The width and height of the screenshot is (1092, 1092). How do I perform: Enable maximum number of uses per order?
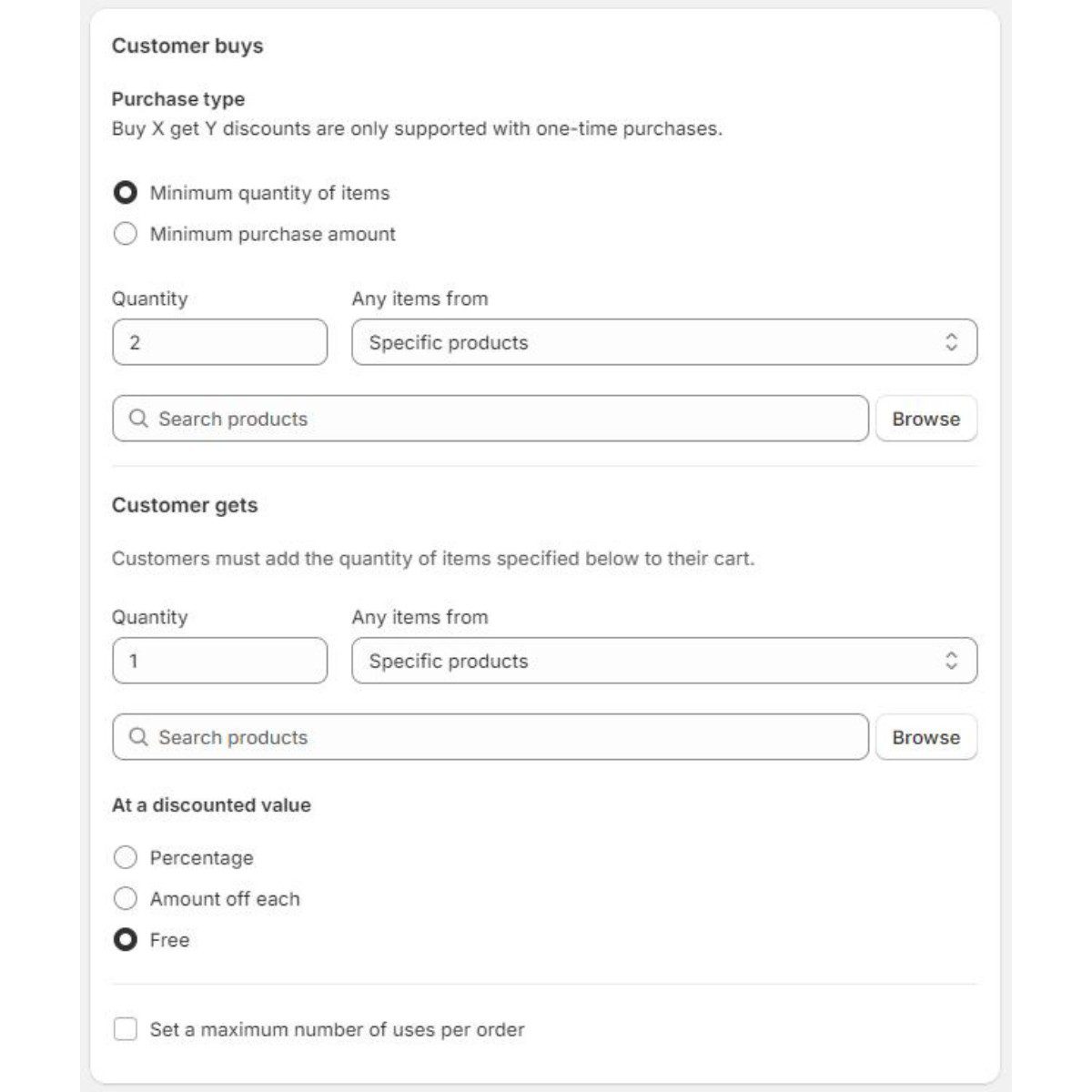(126, 1029)
